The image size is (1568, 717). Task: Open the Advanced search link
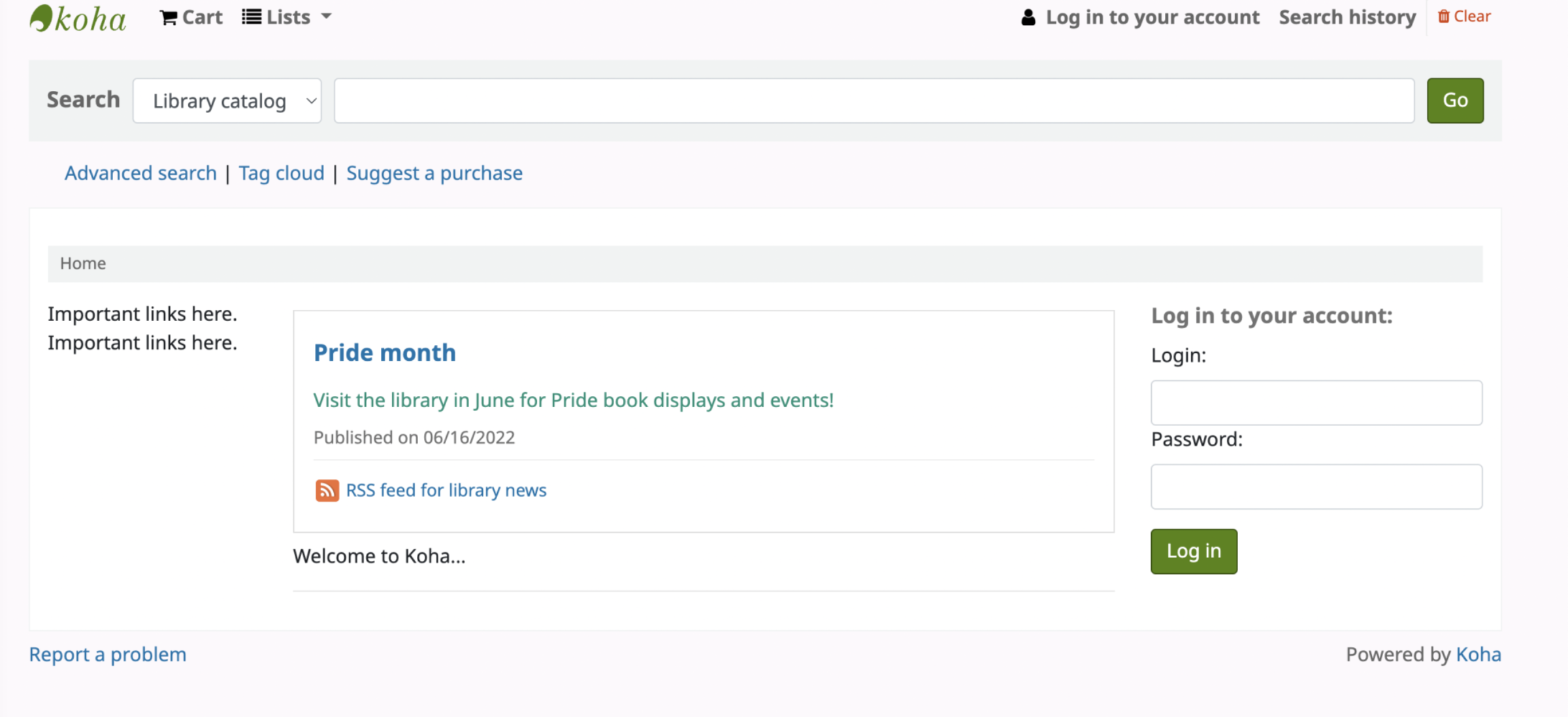point(140,173)
